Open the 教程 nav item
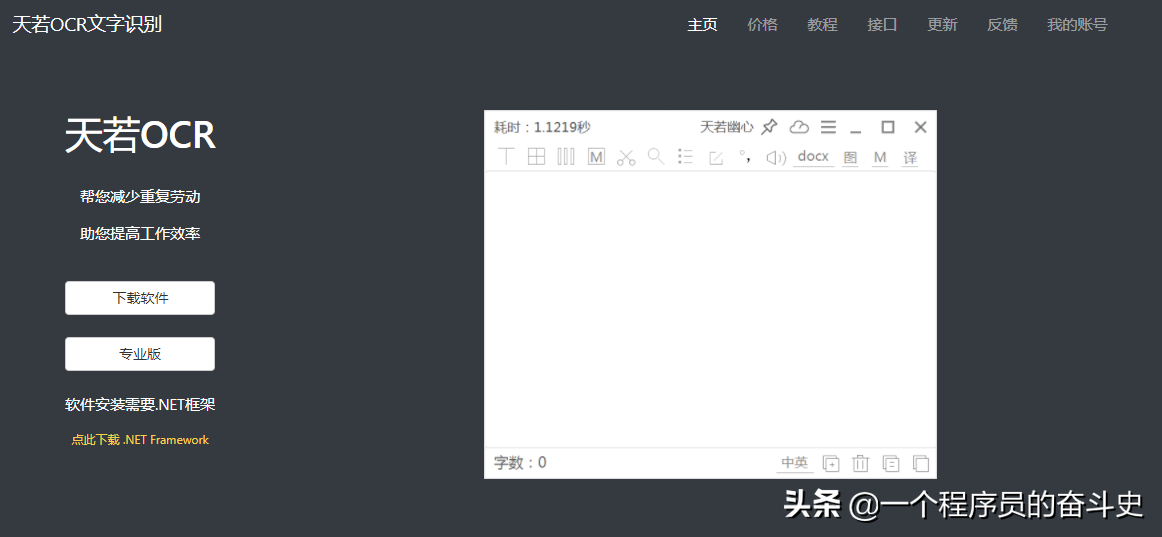Screen dimensions: 1162x537 click(823, 24)
